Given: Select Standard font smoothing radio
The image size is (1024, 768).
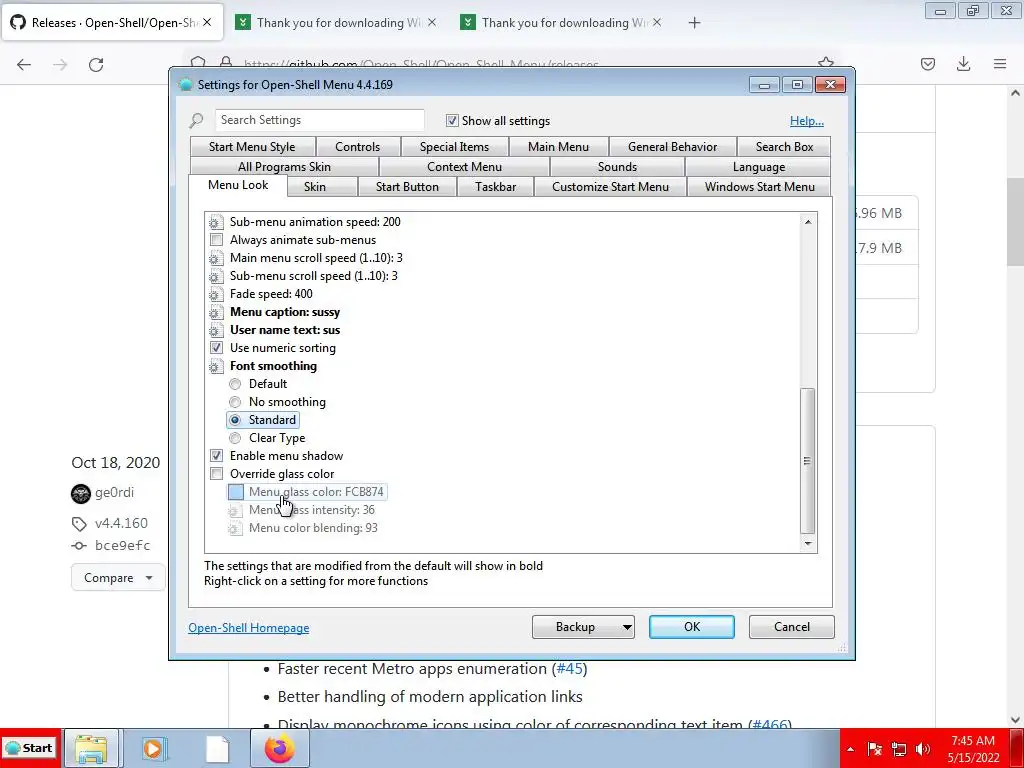Looking at the screenshot, I should click(x=235, y=420).
